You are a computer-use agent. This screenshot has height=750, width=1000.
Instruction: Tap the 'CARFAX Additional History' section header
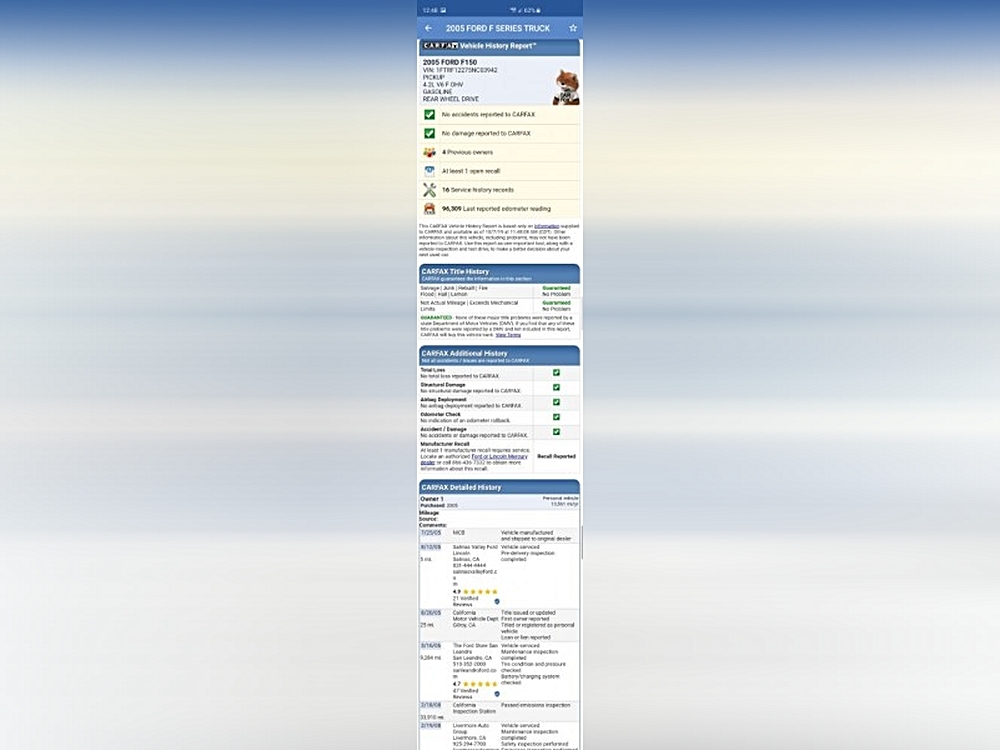tap(499, 356)
